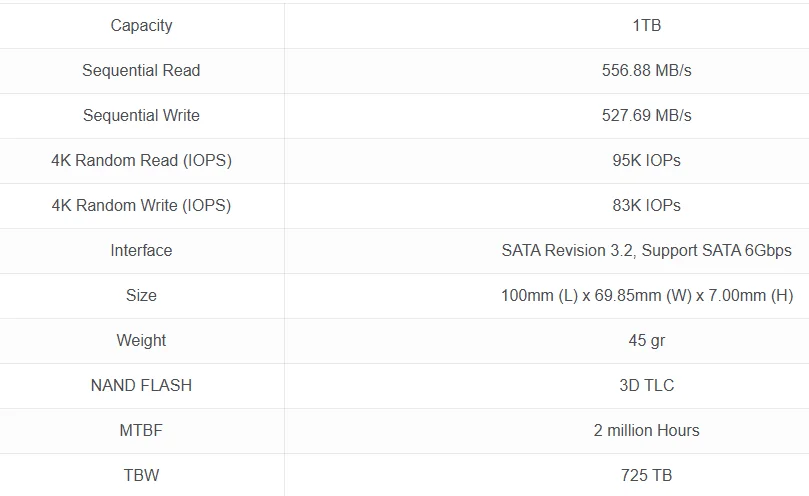Select the 45 gr weight value

click(646, 341)
